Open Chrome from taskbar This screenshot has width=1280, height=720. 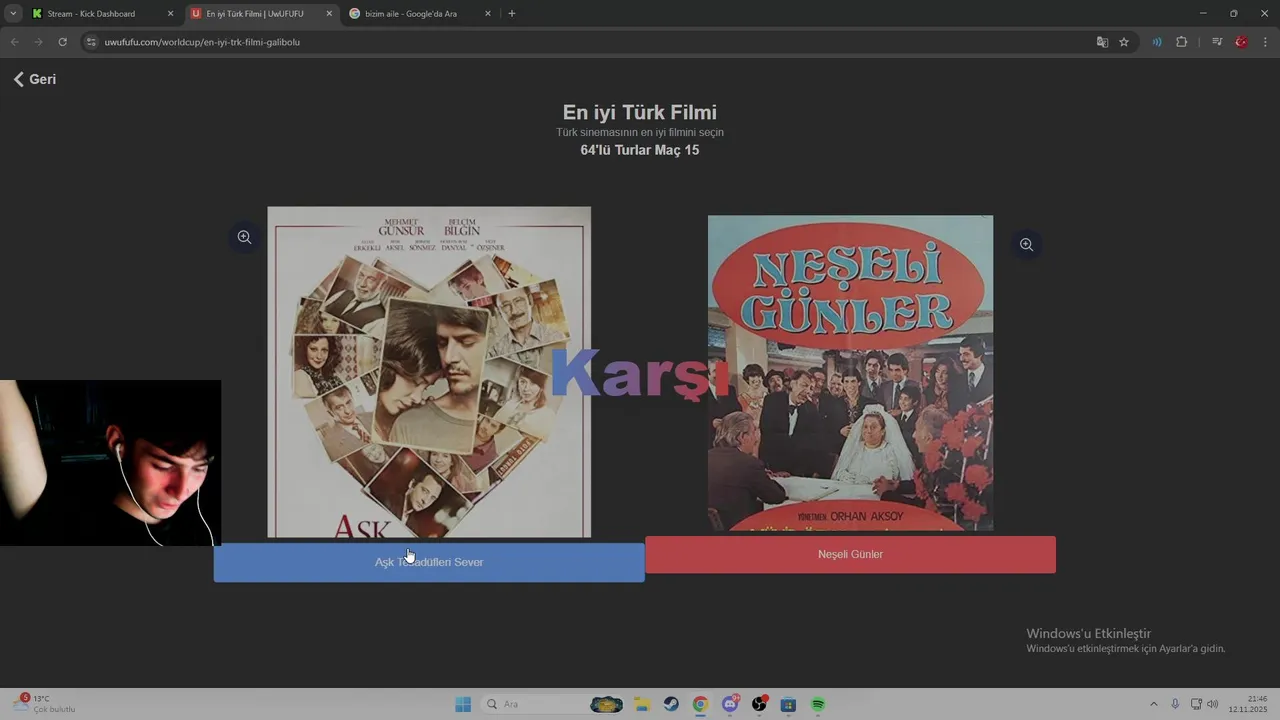click(700, 704)
